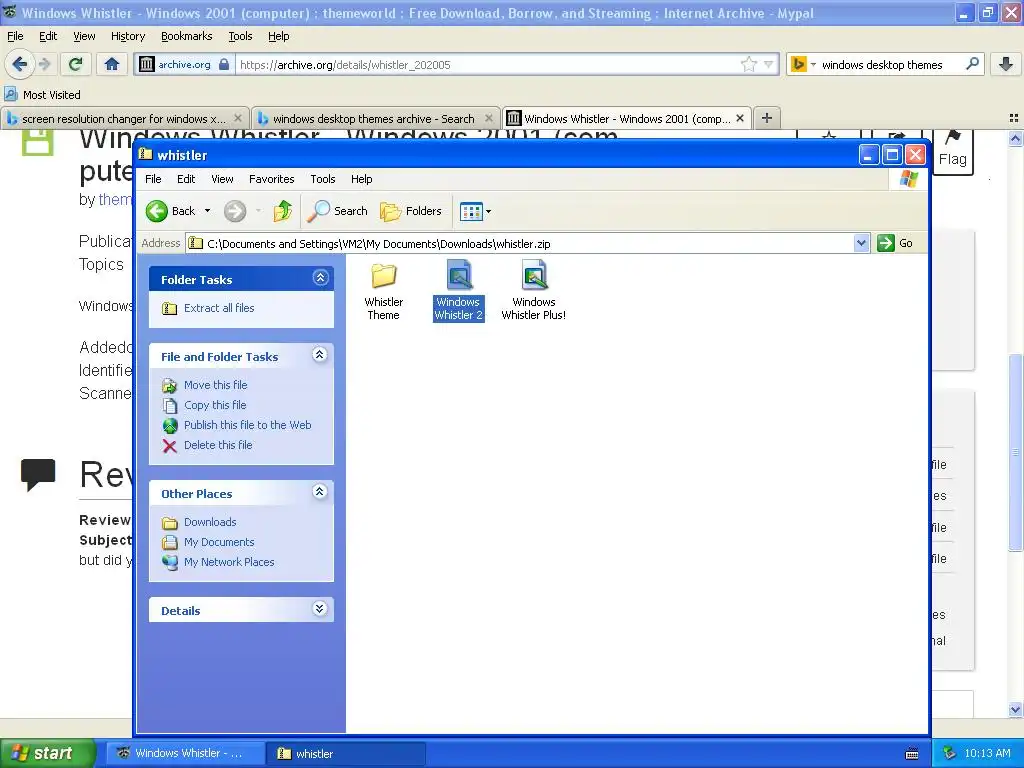
Task: Open the Explorer Tools menu
Action: tap(323, 179)
